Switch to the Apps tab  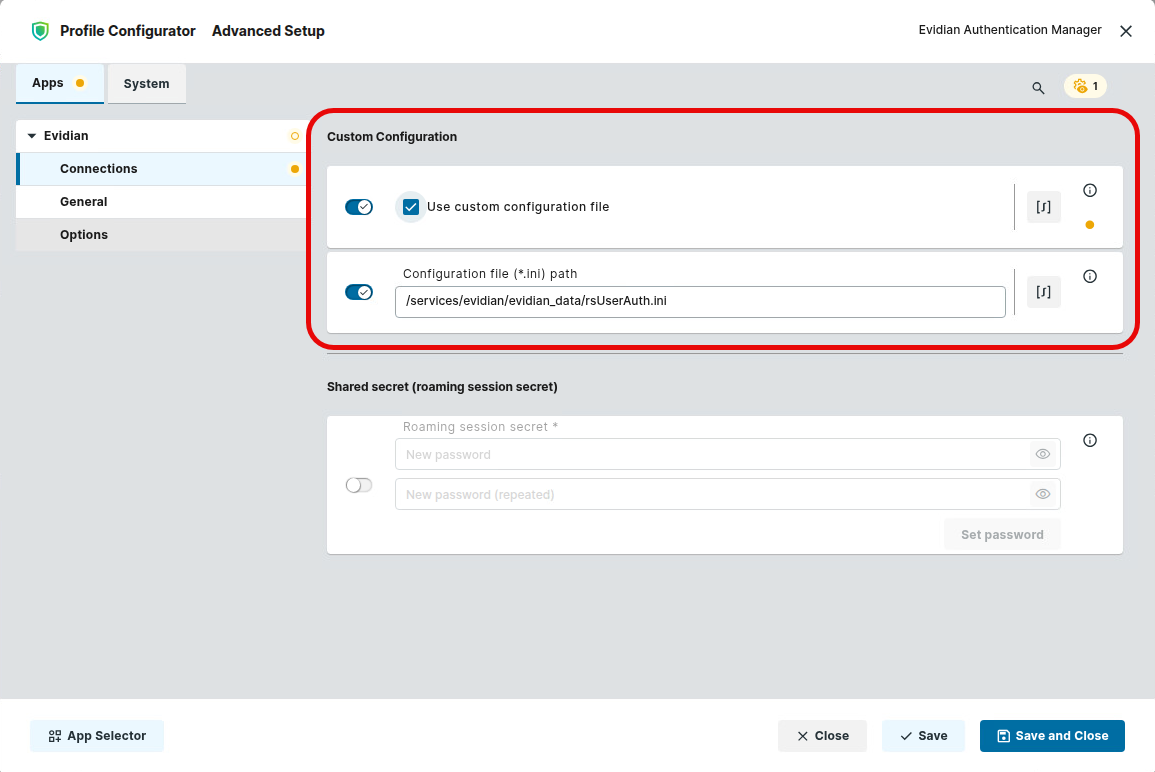(x=60, y=83)
